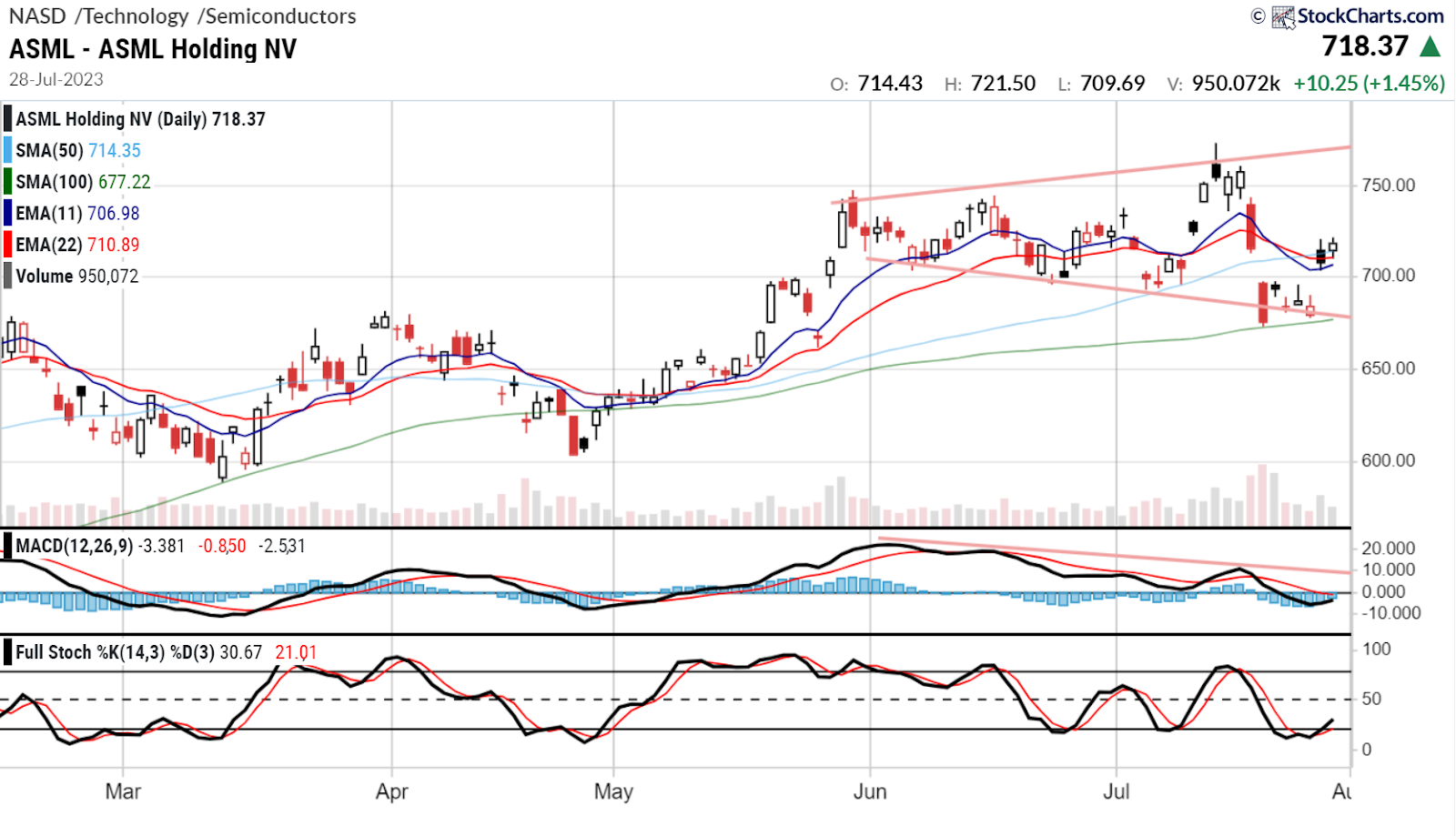This screenshot has width=1456, height=836.
Task: Click the "750.00" price axis label
Action: (x=1389, y=186)
